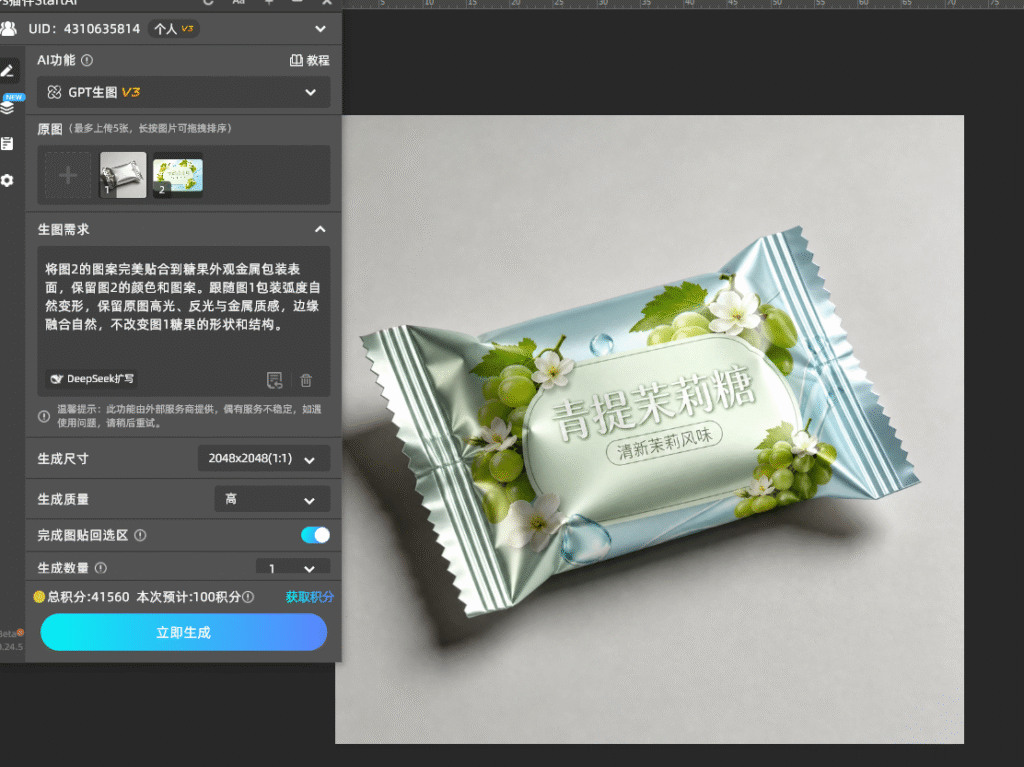Toggle the 完成图贴回选区 switch
The image size is (1024, 767).
pos(315,535)
